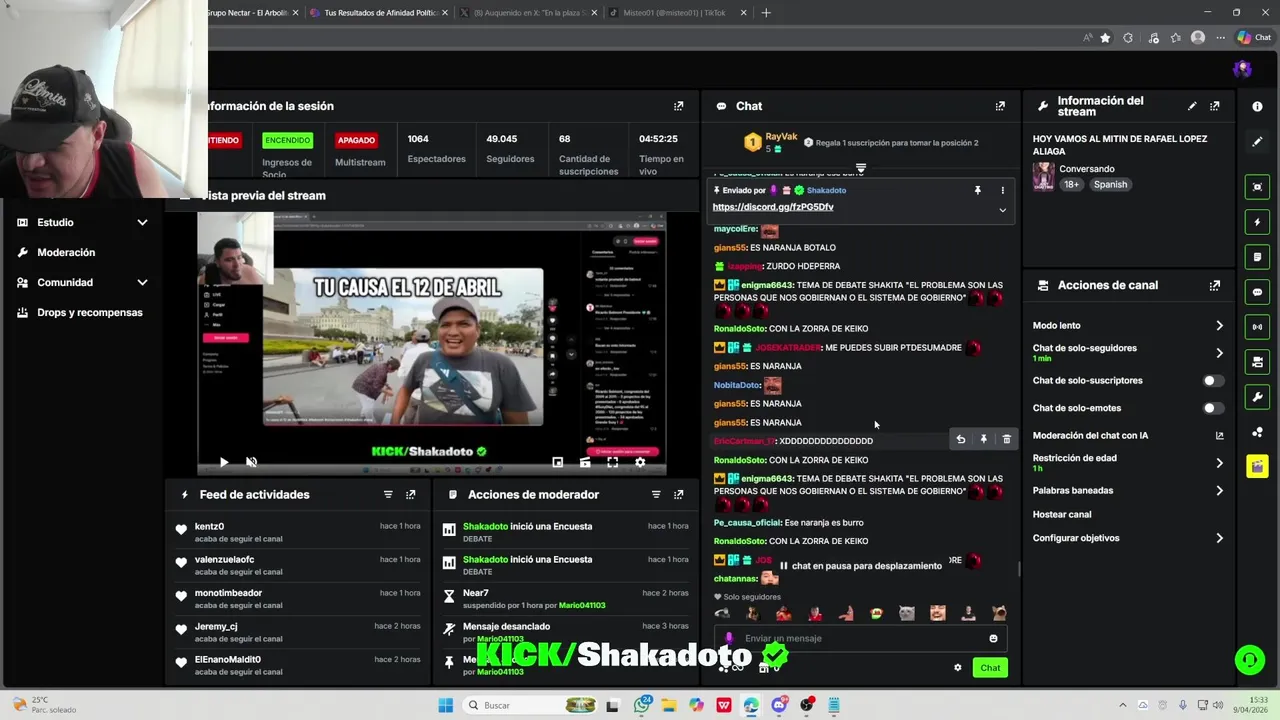Pin the EricCartman chat message

click(x=984, y=439)
